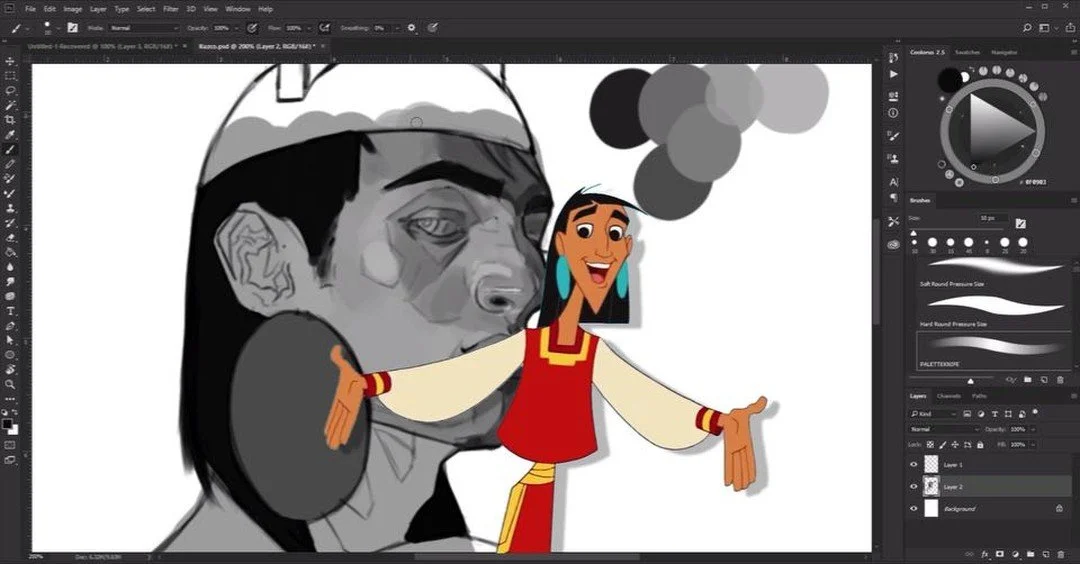Delete layer with Layers panel trash icon
Image resolution: width=1080 pixels, height=564 pixels.
coord(1061,554)
